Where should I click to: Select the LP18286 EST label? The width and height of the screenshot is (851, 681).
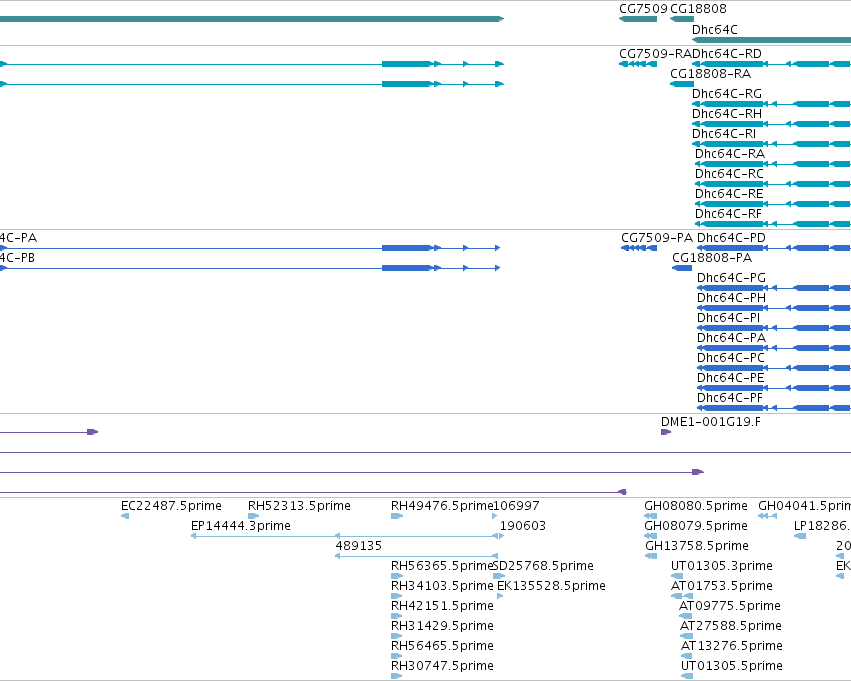822,526
